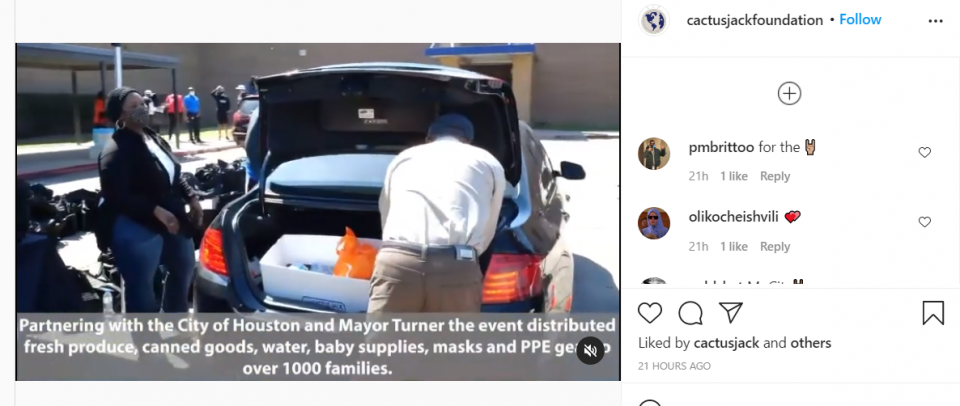The image size is (960, 406).
Task: View likes on pmbrittoo's comment
Action: coord(733,176)
